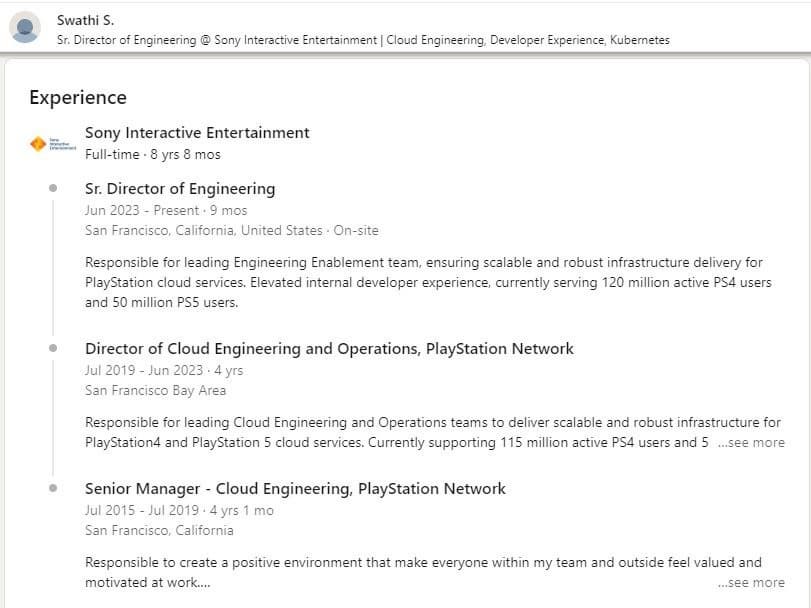The width and height of the screenshot is (811, 608).
Task: Click the On-site San Francisco, California, United States location
Action: pos(231,230)
